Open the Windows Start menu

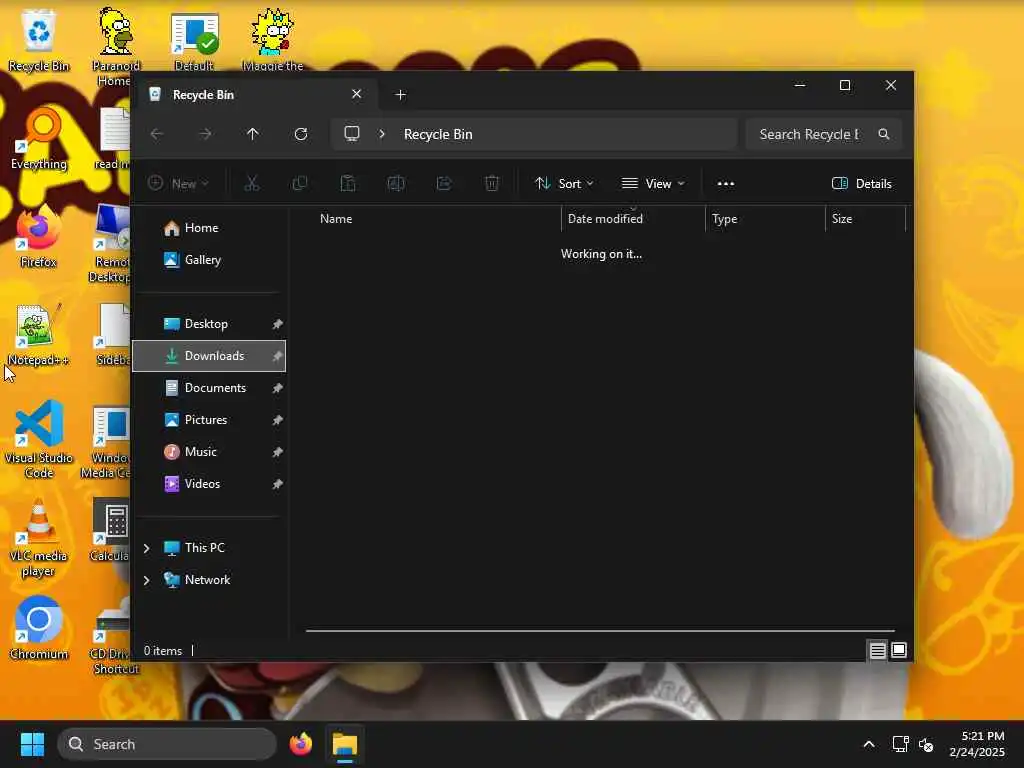pos(32,744)
